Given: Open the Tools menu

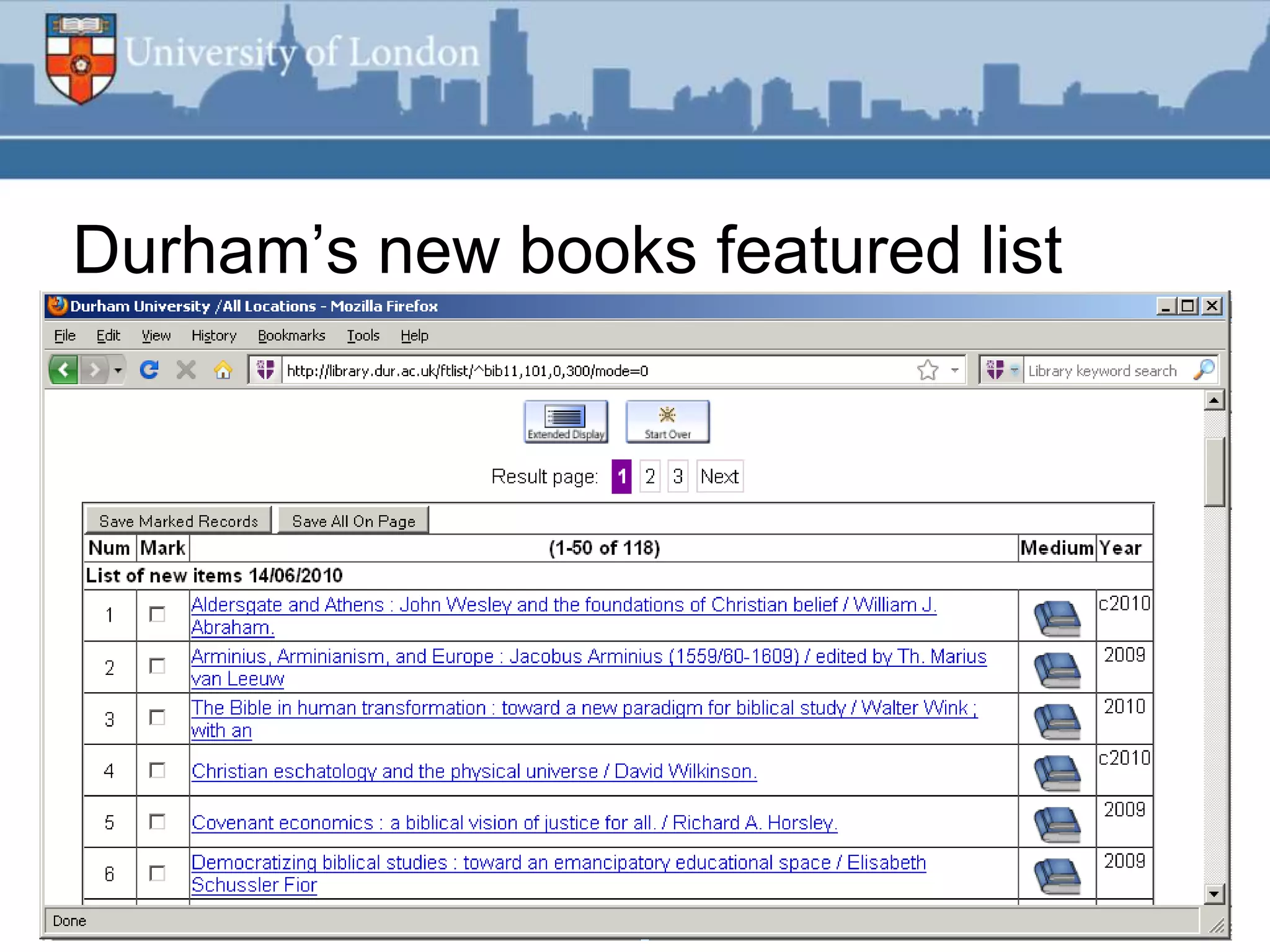Looking at the screenshot, I should (x=363, y=335).
